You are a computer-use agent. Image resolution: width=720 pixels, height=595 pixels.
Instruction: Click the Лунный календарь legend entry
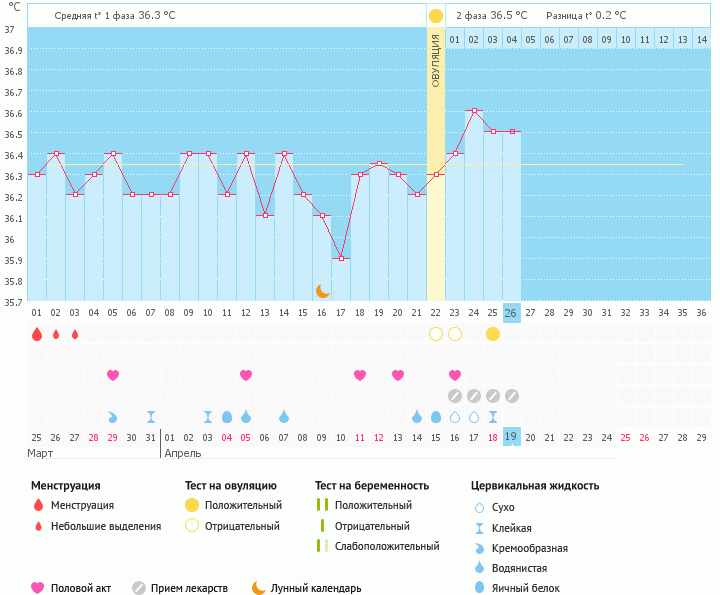pos(305,588)
